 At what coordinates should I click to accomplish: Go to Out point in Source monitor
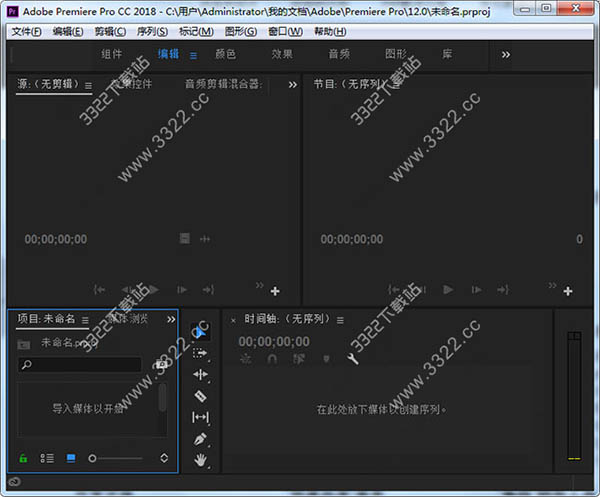coord(208,290)
